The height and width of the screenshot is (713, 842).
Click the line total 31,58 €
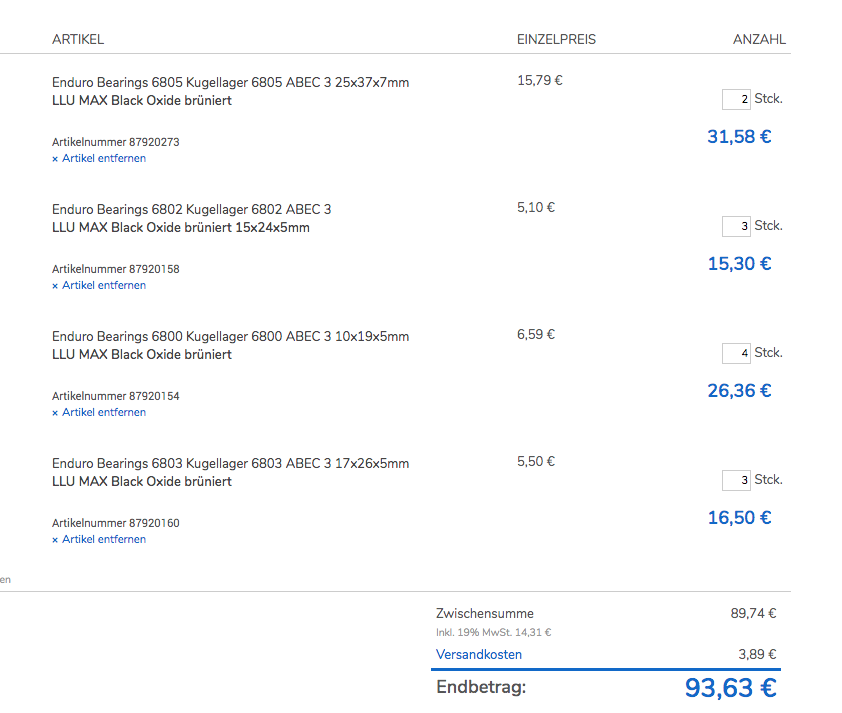[739, 137]
